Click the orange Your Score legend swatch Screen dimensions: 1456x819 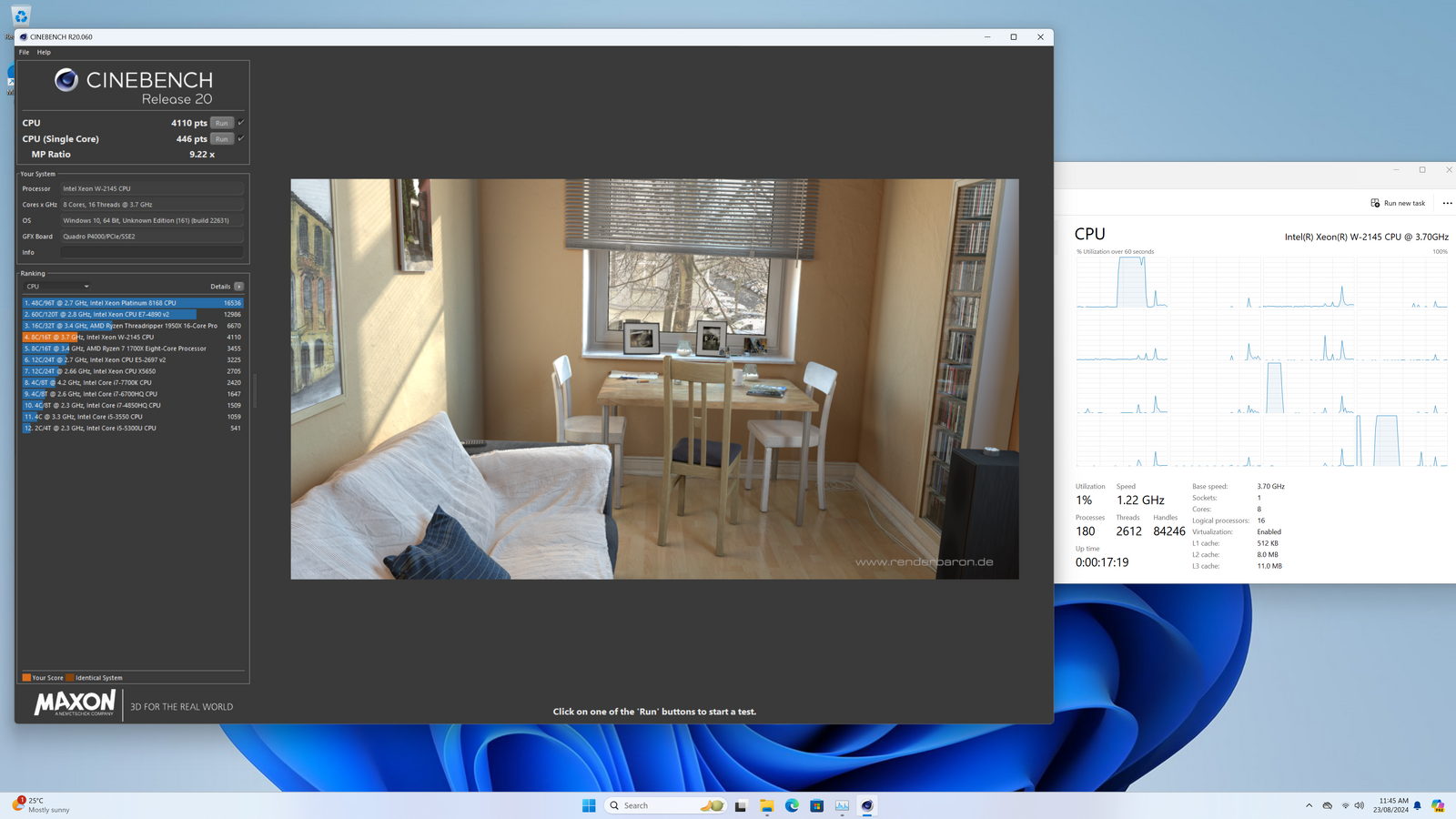(x=26, y=678)
